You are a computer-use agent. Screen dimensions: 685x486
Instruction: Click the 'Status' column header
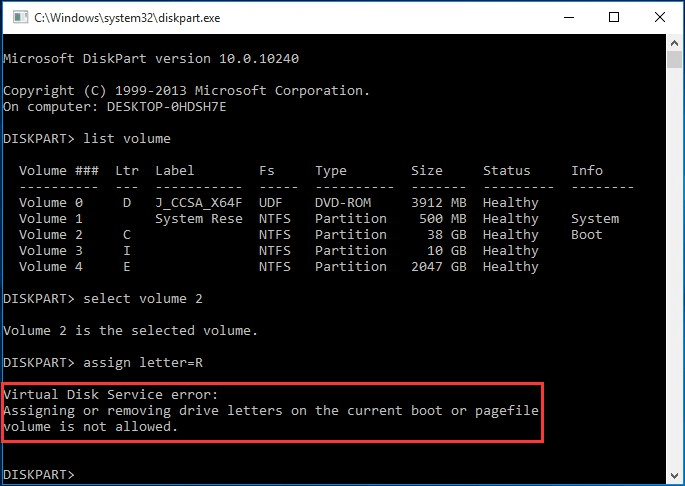pos(506,170)
